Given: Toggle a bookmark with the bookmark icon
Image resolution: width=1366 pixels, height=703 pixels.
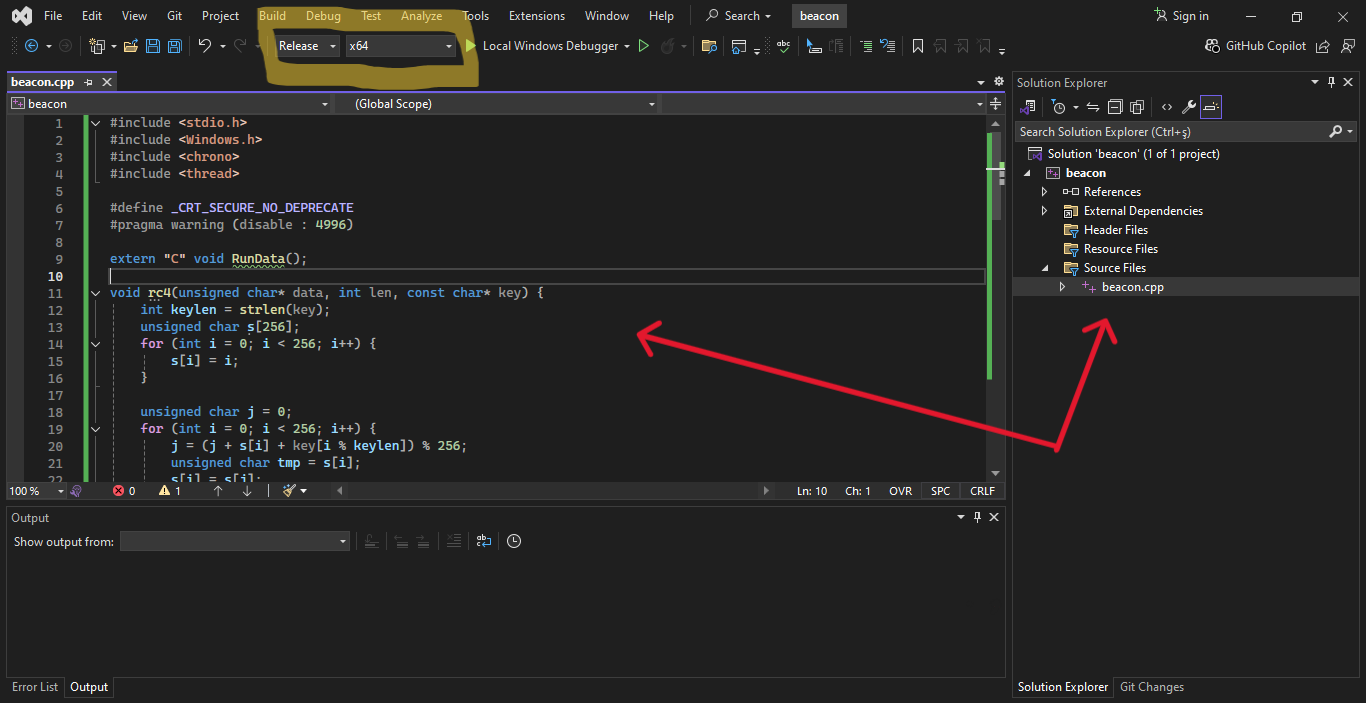Looking at the screenshot, I should (916, 46).
